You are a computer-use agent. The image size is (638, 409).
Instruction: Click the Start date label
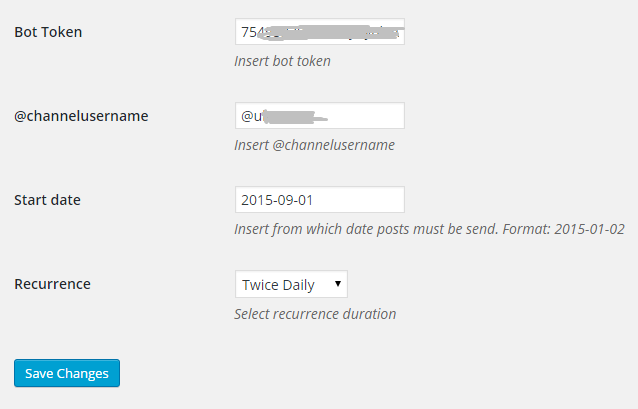47,200
